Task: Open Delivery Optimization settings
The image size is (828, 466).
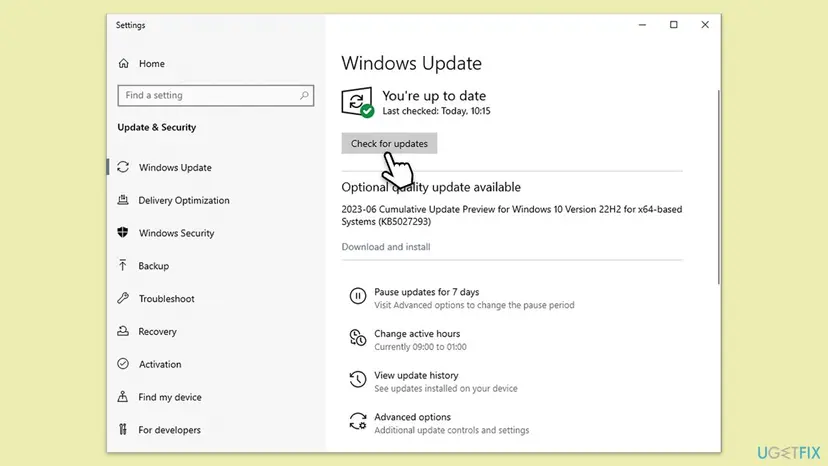Action: 184,200
